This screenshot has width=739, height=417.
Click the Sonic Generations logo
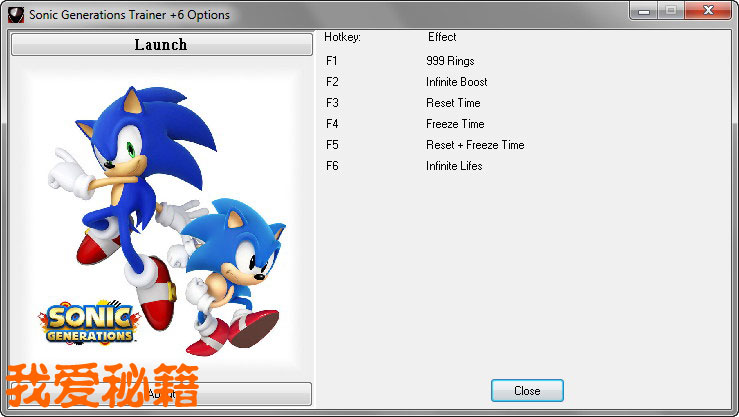(x=87, y=323)
